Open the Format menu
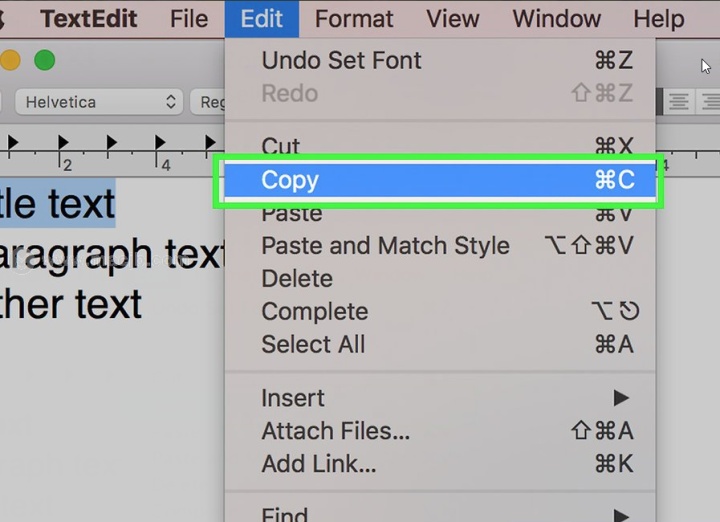The height and width of the screenshot is (522, 720). click(x=354, y=19)
